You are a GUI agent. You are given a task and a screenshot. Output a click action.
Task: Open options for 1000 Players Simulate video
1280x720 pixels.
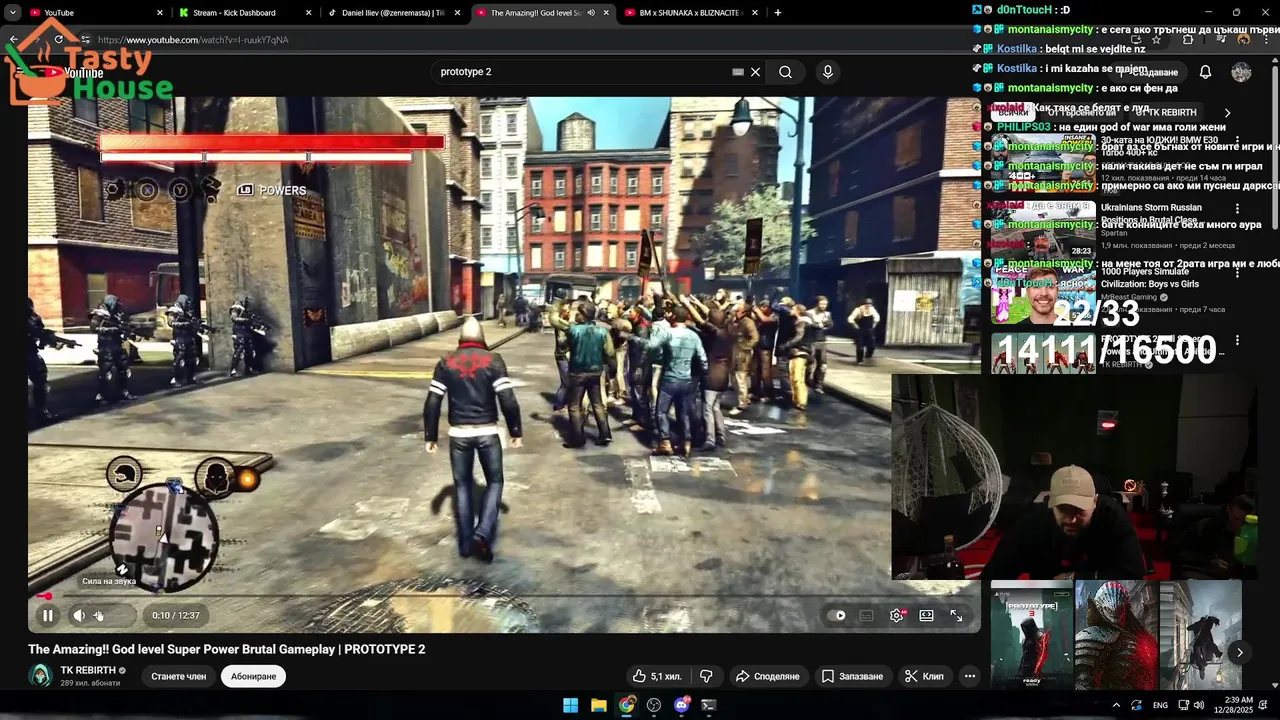click(x=1237, y=273)
